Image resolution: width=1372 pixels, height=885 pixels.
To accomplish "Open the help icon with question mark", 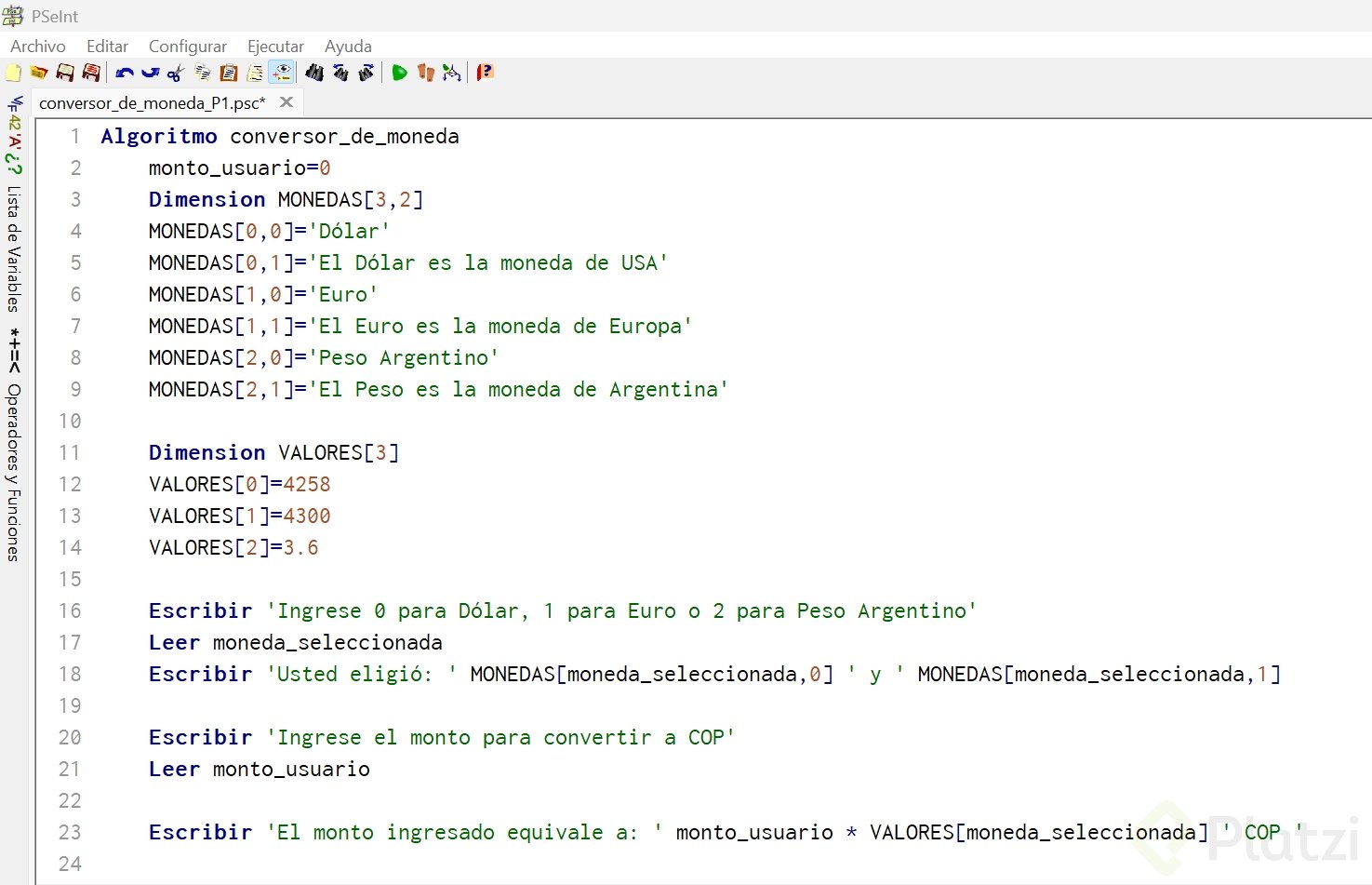I will pyautogui.click(x=485, y=73).
